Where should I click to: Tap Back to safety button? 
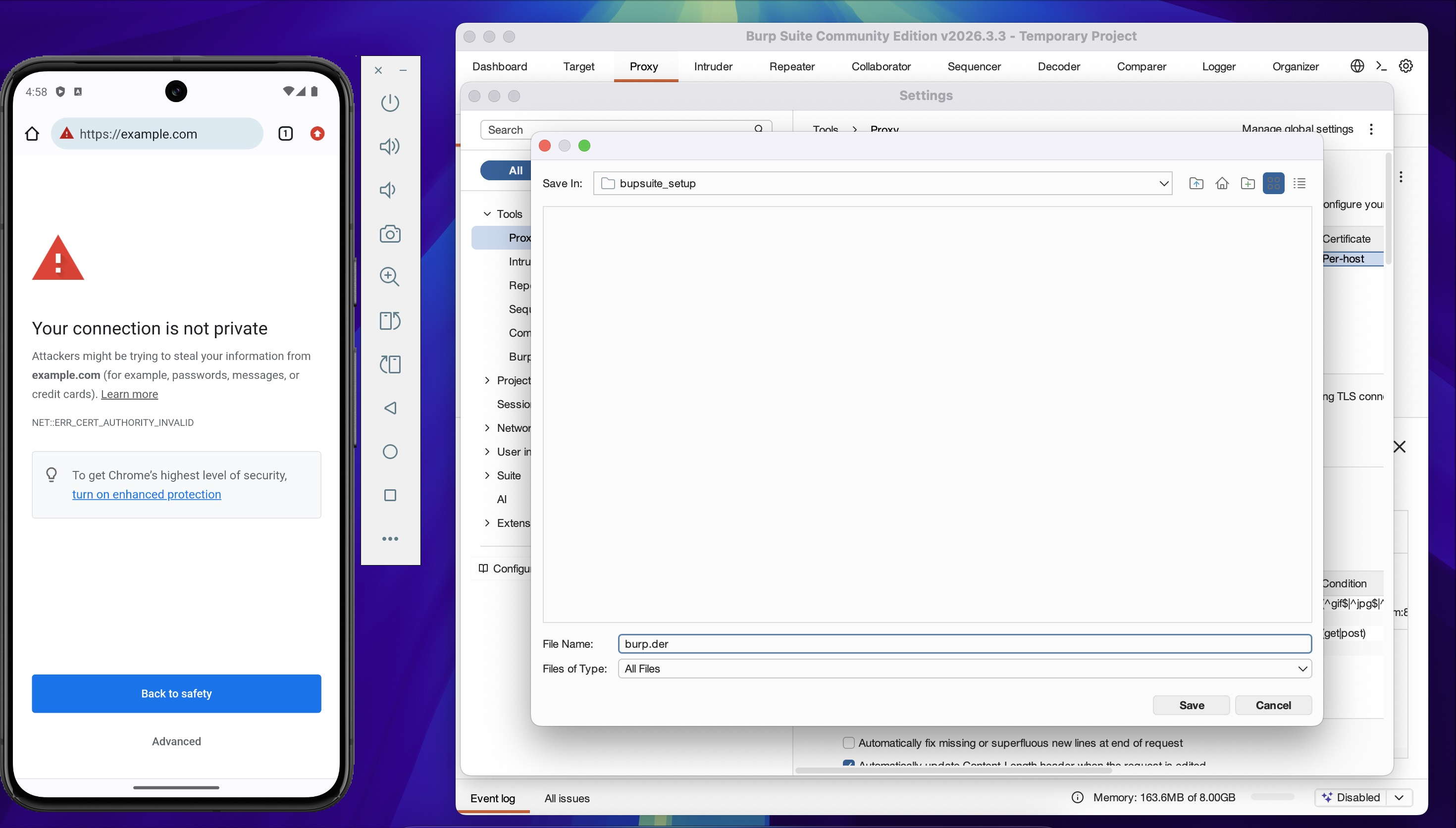point(176,693)
